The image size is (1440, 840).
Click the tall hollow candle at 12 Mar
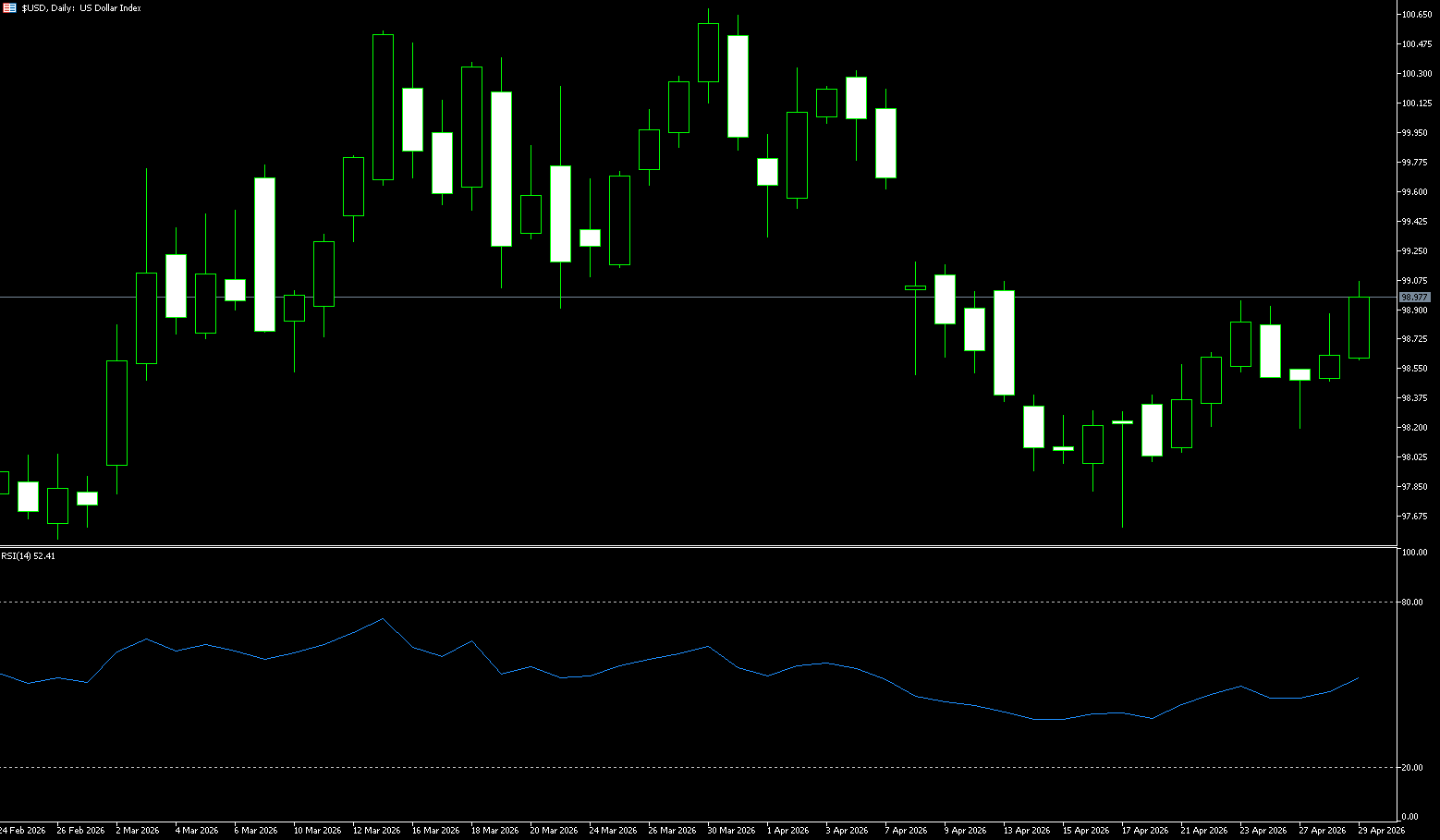point(383,107)
